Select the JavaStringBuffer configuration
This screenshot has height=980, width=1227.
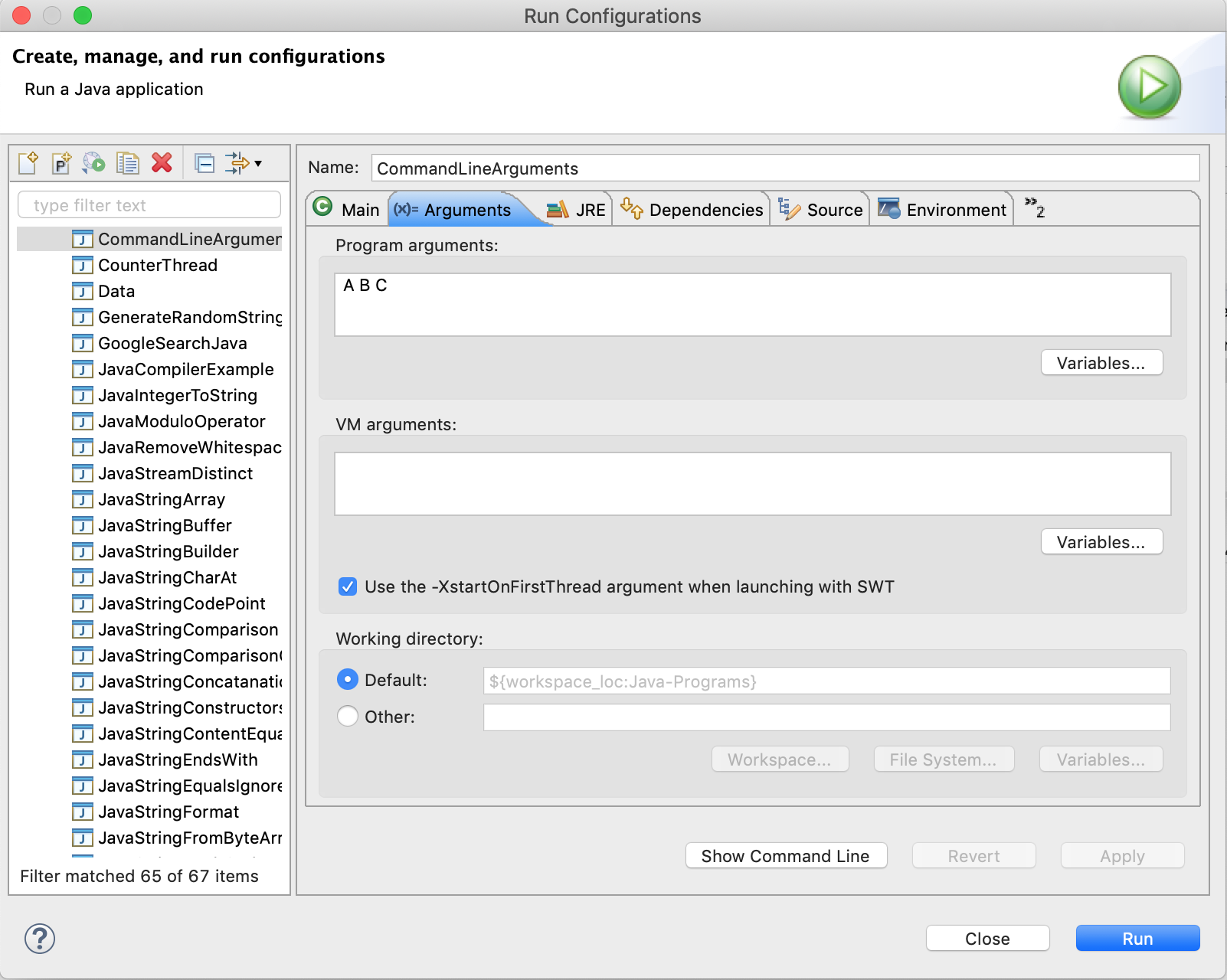pyautogui.click(x=152, y=525)
